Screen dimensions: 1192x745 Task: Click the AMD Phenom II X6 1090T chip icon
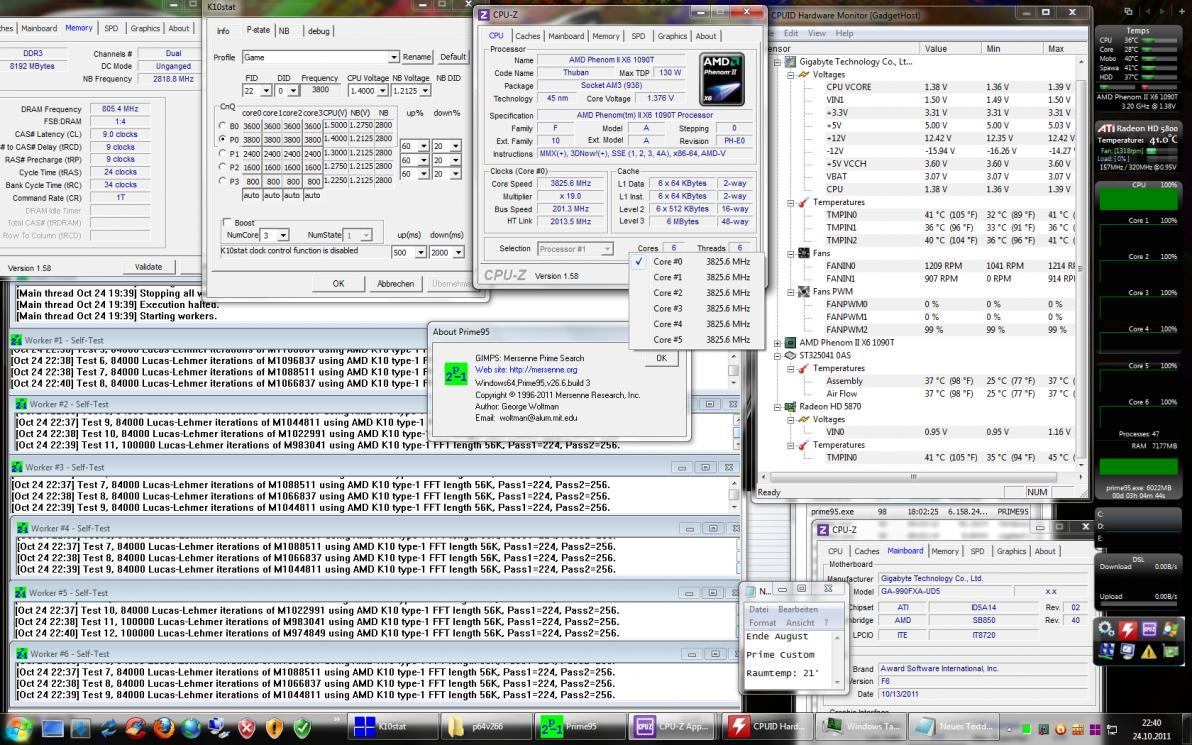coord(791,343)
